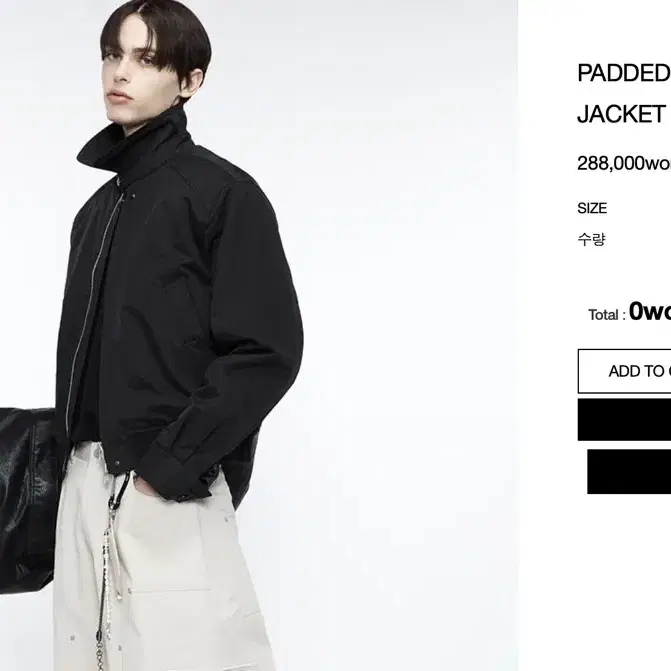Click the word JACKET in the product title
Image resolution: width=671 pixels, height=671 pixels.
[621, 114]
